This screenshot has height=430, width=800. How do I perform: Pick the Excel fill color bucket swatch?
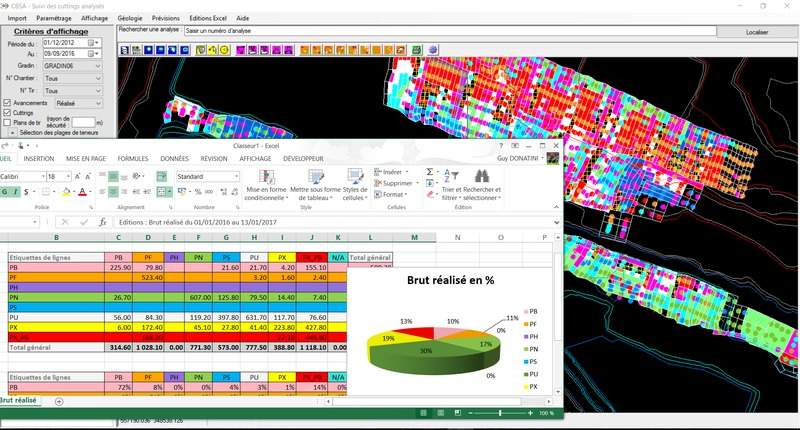(66, 192)
